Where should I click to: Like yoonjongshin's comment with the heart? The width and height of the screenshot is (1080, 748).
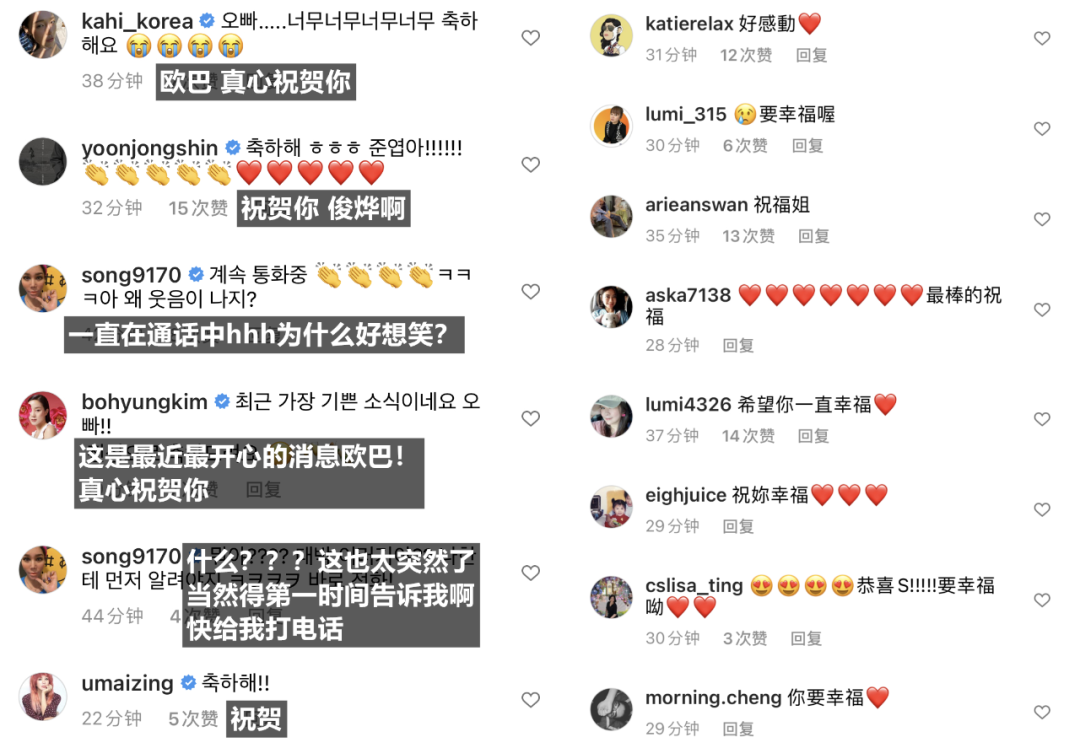coord(530,165)
